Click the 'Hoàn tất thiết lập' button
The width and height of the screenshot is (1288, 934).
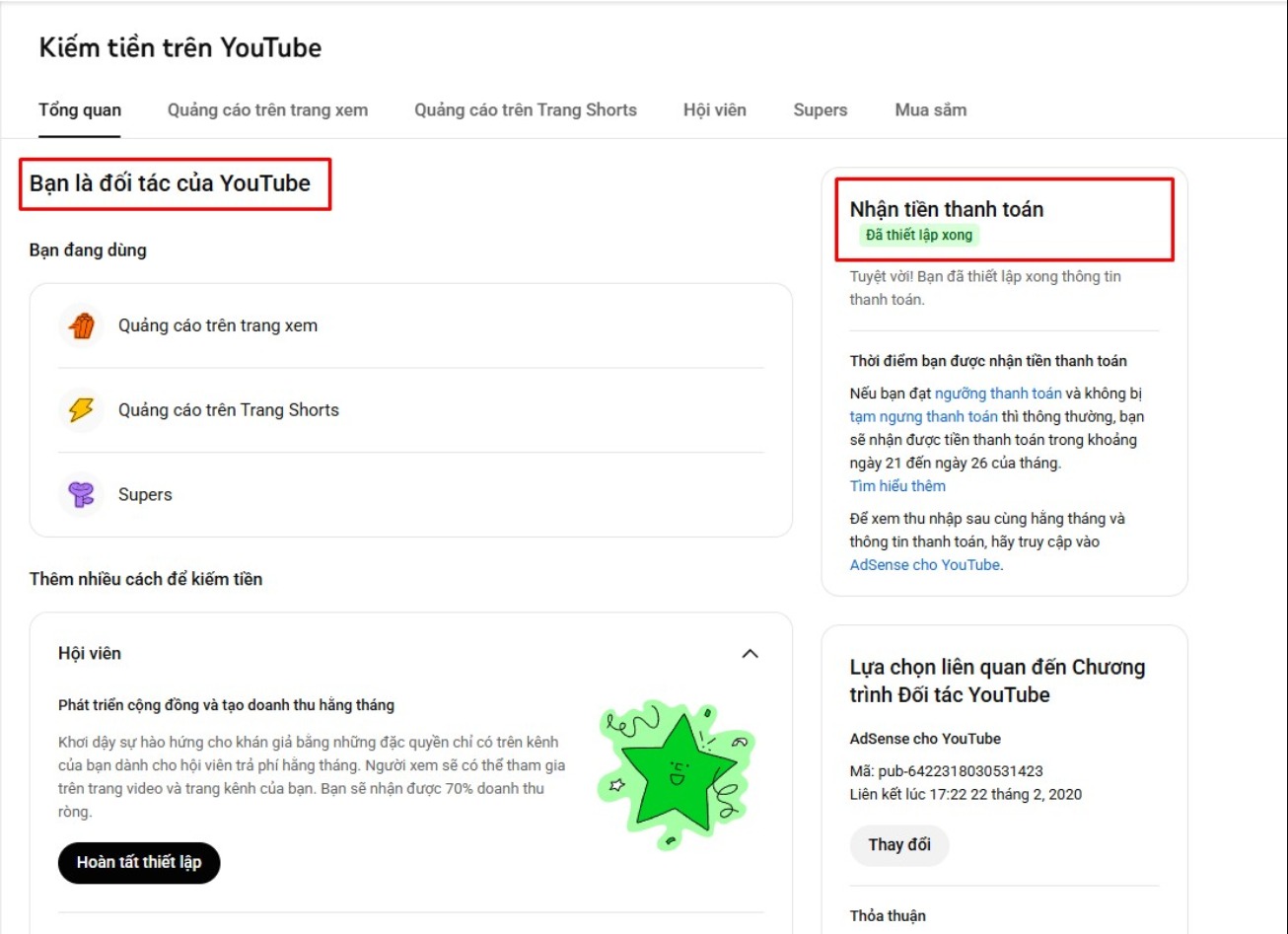[139, 862]
